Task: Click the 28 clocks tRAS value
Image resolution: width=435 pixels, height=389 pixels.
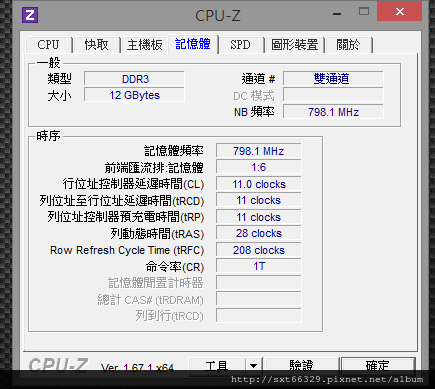Action: click(259, 233)
